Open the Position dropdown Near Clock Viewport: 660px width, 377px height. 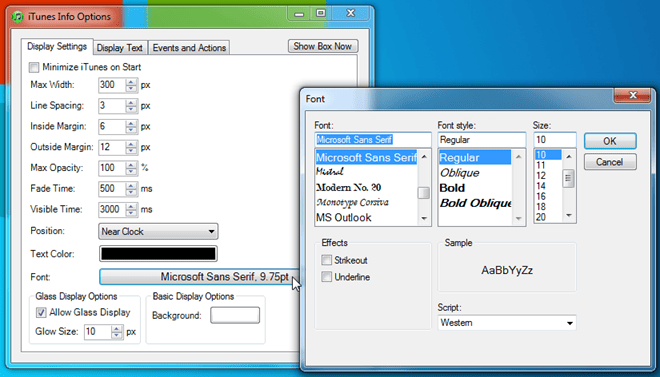[158, 231]
